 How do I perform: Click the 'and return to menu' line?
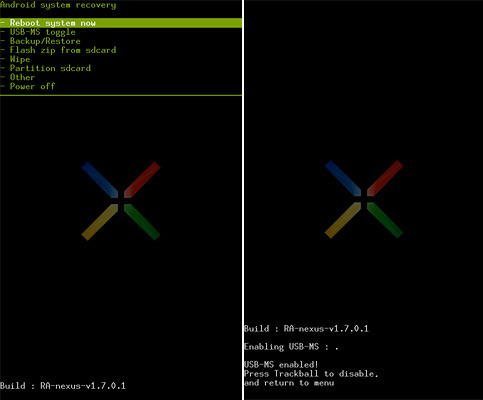(289, 383)
